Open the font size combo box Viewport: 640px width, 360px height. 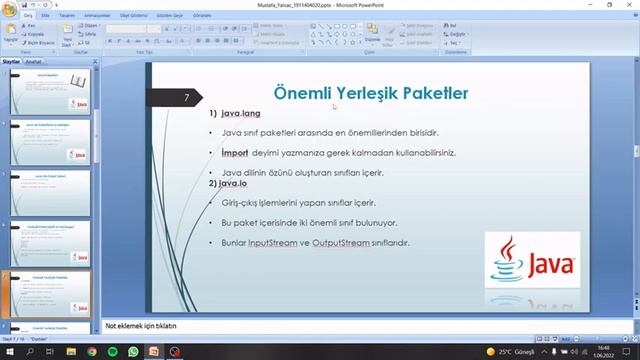coord(154,29)
